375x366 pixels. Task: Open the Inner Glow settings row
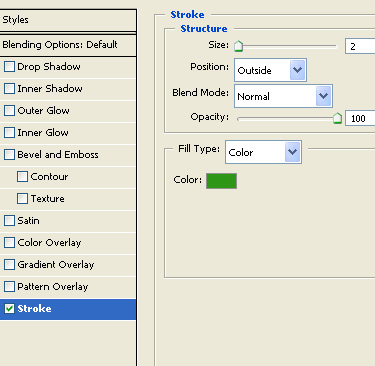pyautogui.click(x=68, y=133)
